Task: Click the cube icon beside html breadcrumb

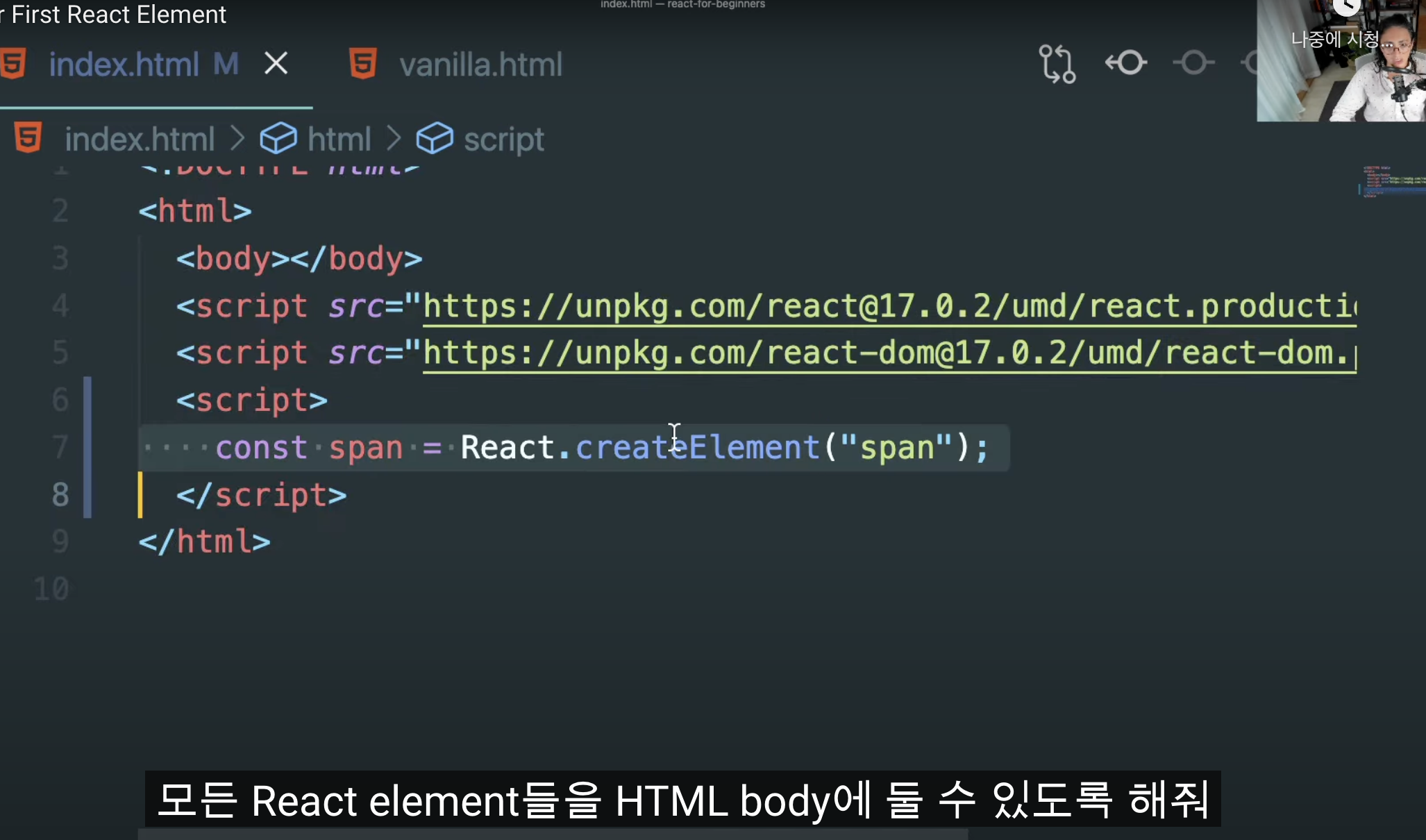Action: click(278, 139)
